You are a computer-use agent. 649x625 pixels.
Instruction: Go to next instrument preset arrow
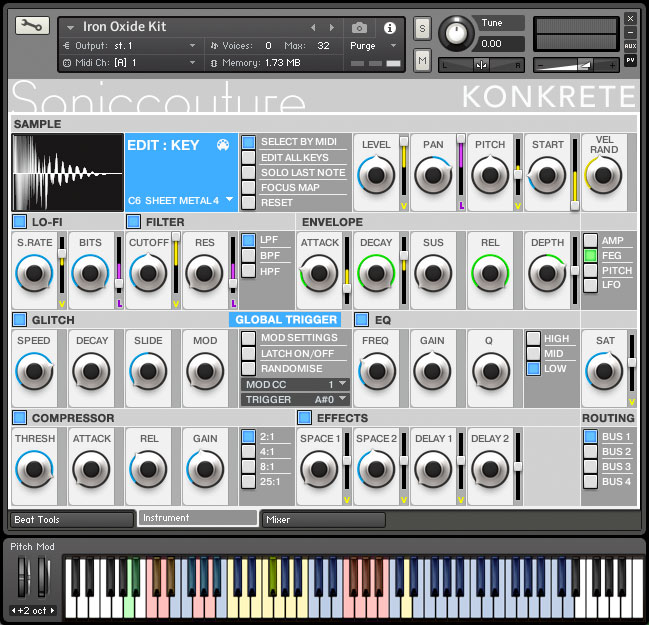332,27
